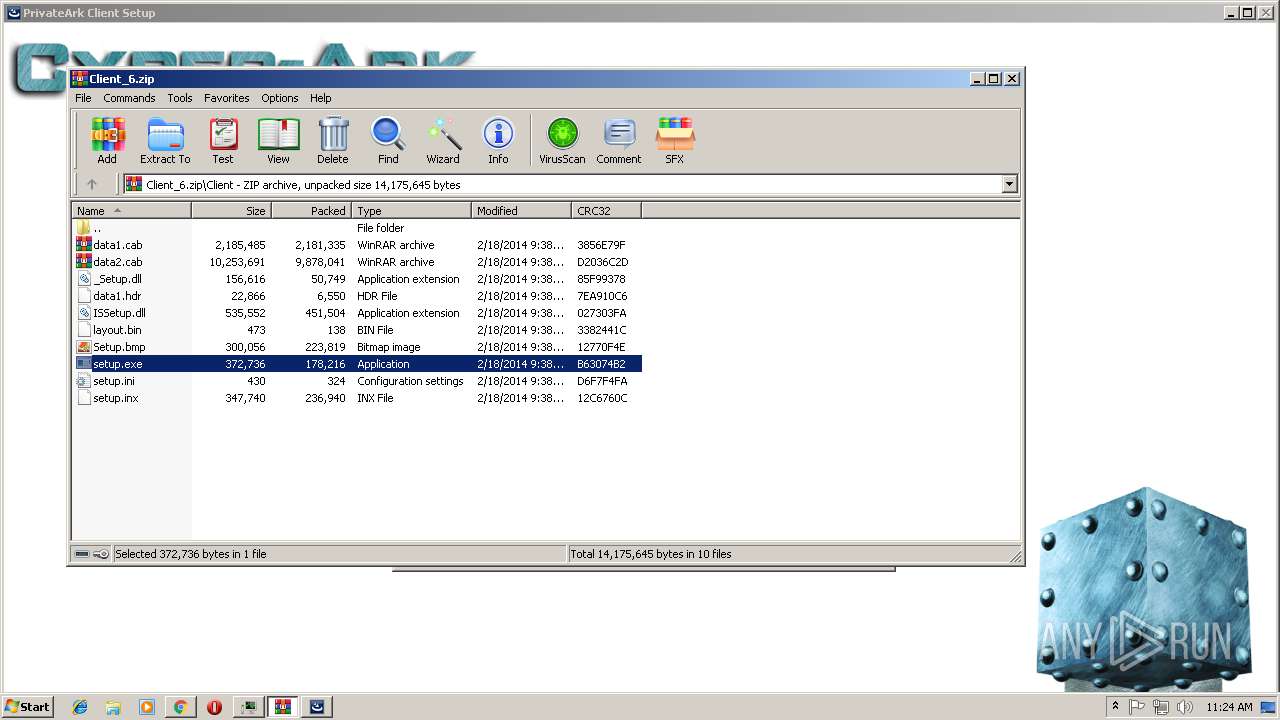Click the taskbar clock showing 11:24 AM
Screen dimensions: 1280x720
point(1229,706)
